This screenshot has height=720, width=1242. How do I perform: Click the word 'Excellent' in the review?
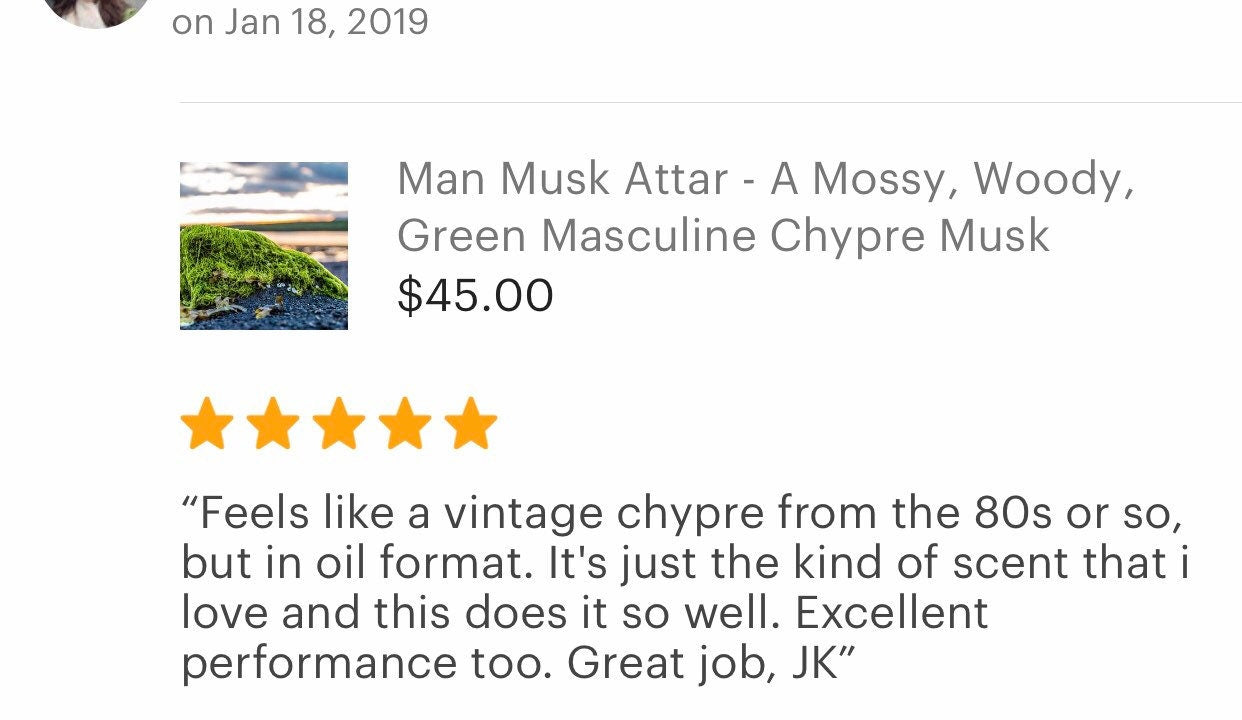pyautogui.click(x=892, y=613)
